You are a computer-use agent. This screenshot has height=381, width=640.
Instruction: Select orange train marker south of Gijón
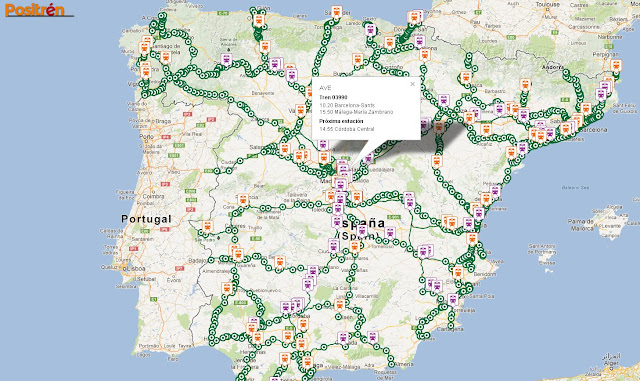265,47
